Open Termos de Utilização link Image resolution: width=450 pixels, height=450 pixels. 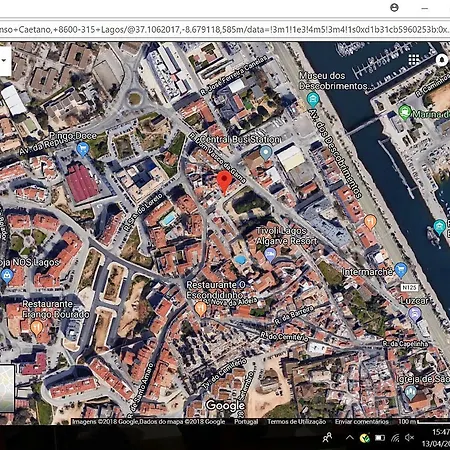pyautogui.click(x=296, y=422)
